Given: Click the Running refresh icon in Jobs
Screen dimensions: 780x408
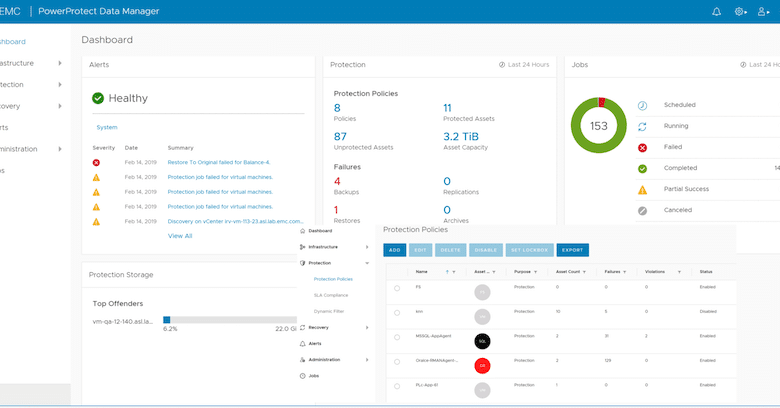Looking at the screenshot, I should [642, 127].
